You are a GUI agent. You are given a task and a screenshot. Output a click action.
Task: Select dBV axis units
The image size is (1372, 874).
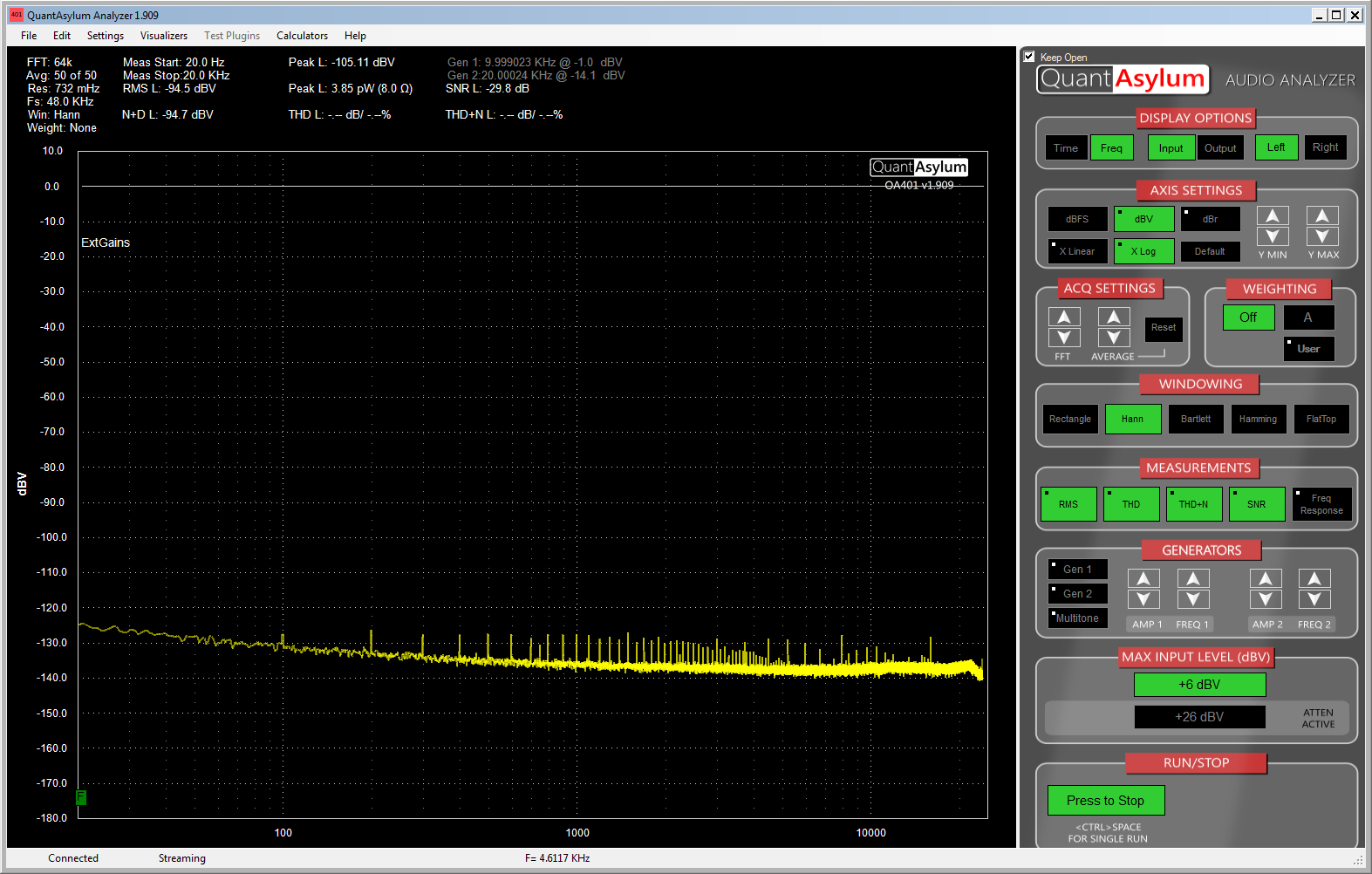1144,219
